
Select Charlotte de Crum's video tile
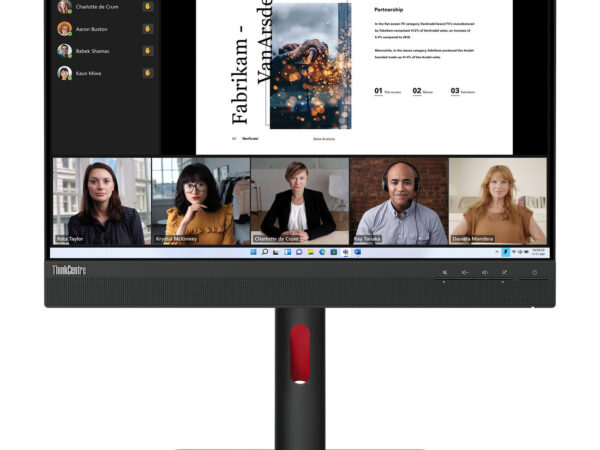(299, 200)
